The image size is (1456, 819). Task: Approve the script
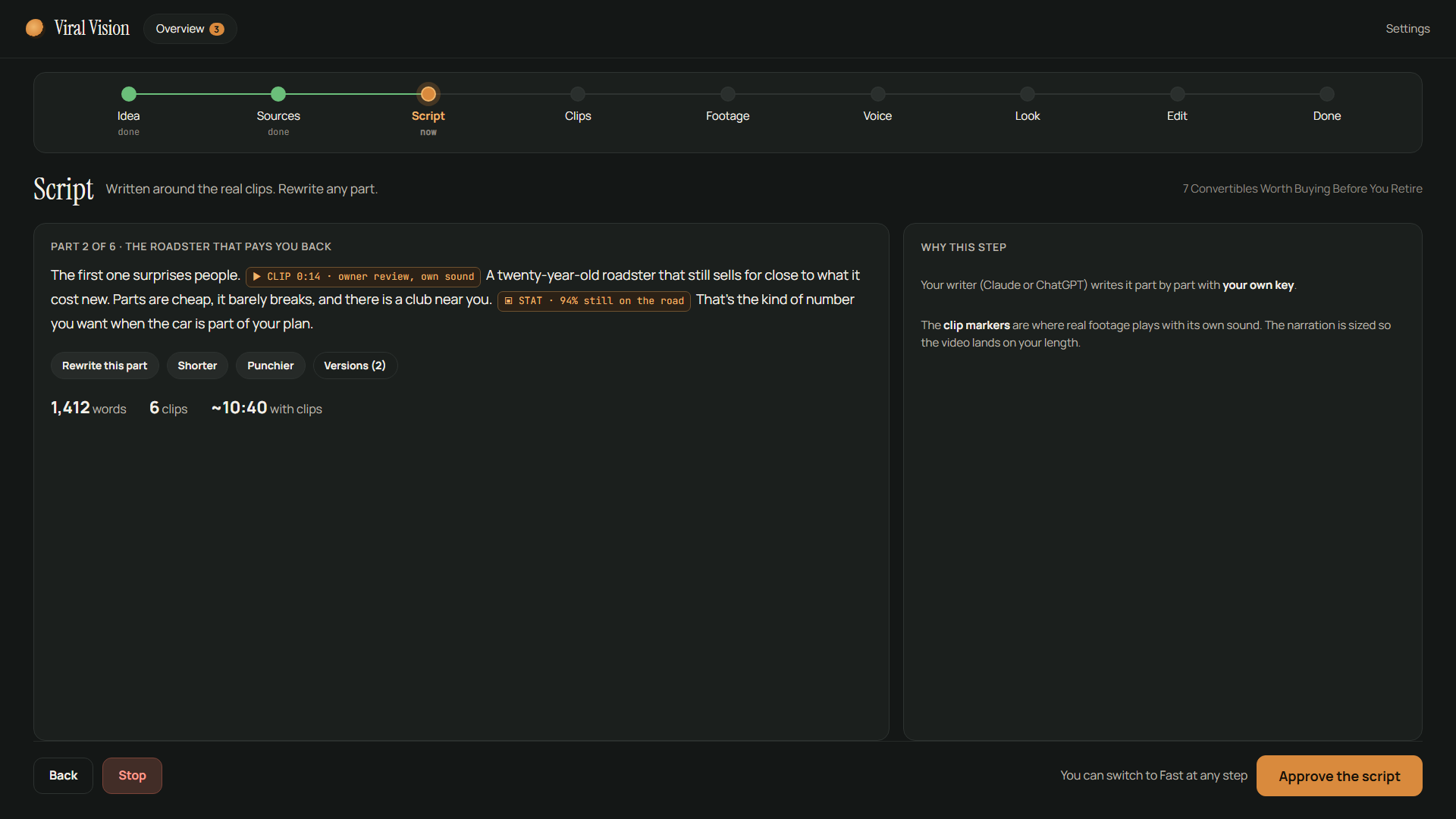pos(1339,776)
